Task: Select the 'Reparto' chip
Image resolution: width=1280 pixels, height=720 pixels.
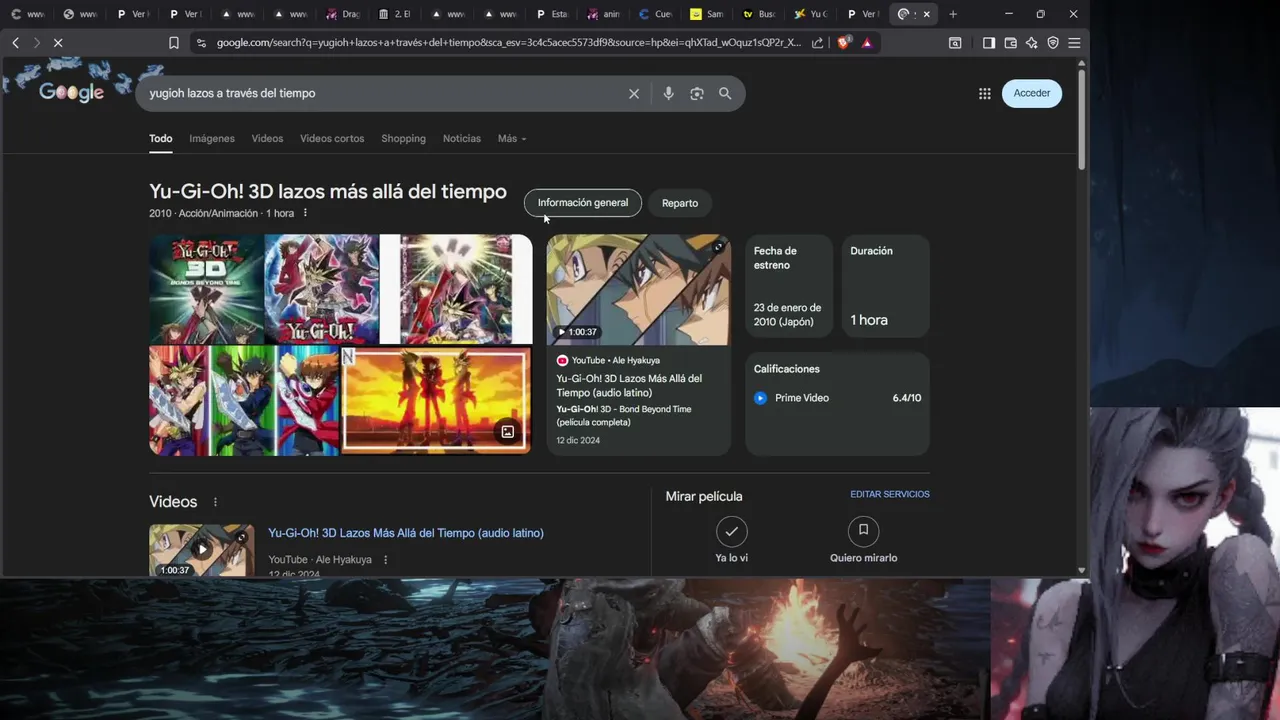Action: pyautogui.click(x=680, y=203)
